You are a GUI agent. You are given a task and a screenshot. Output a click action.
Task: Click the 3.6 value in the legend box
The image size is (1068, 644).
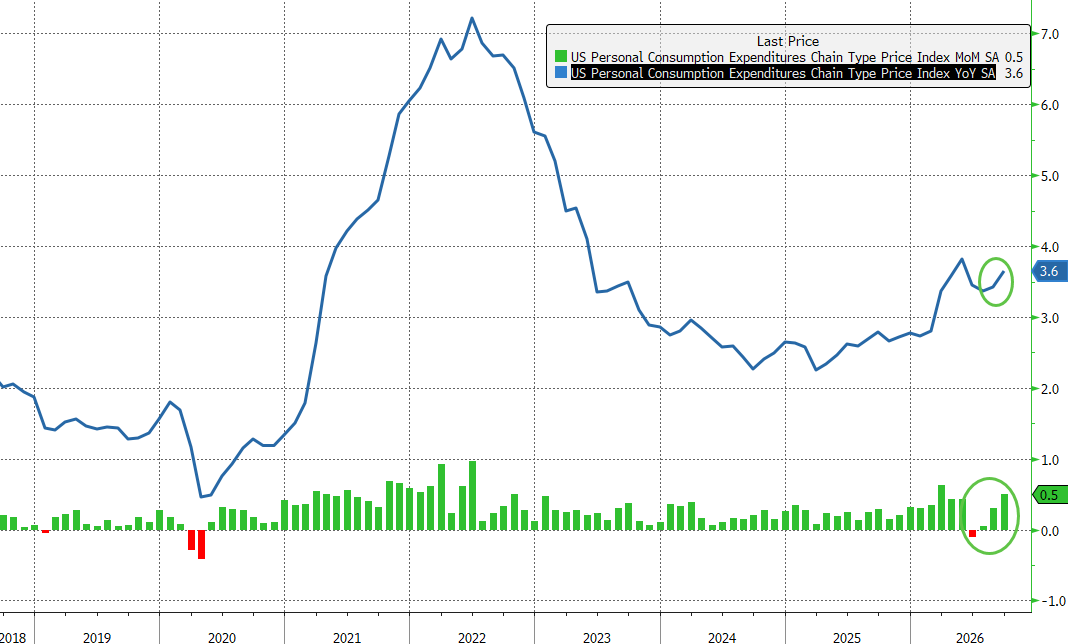pyautogui.click(x=1014, y=73)
